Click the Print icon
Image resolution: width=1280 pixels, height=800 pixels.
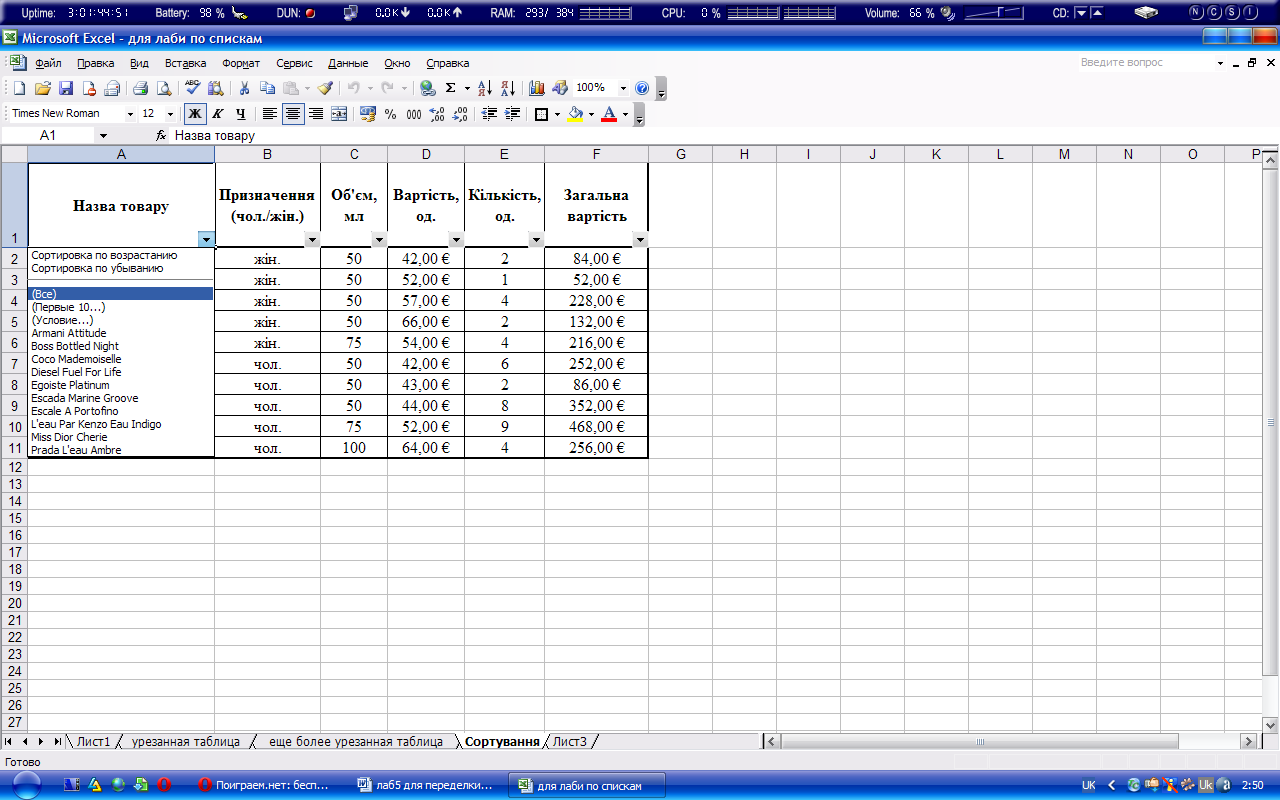tap(141, 88)
